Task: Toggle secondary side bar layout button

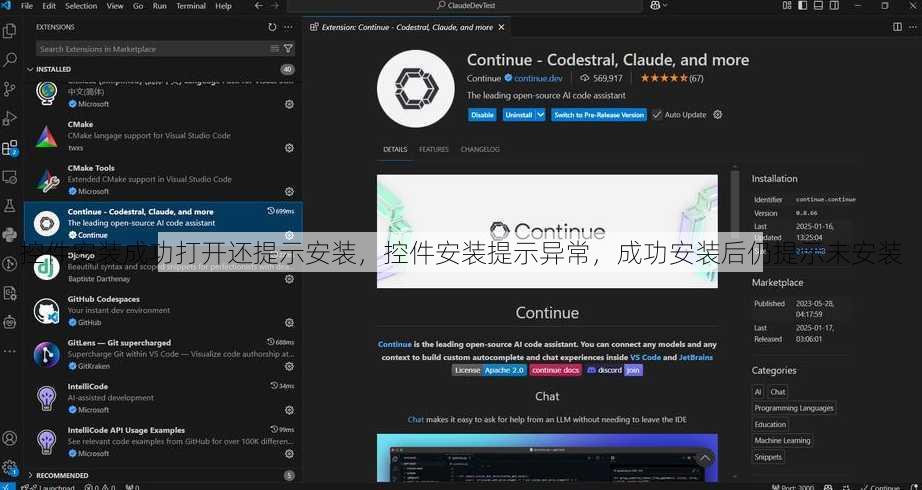Action: pyautogui.click(x=834, y=5)
